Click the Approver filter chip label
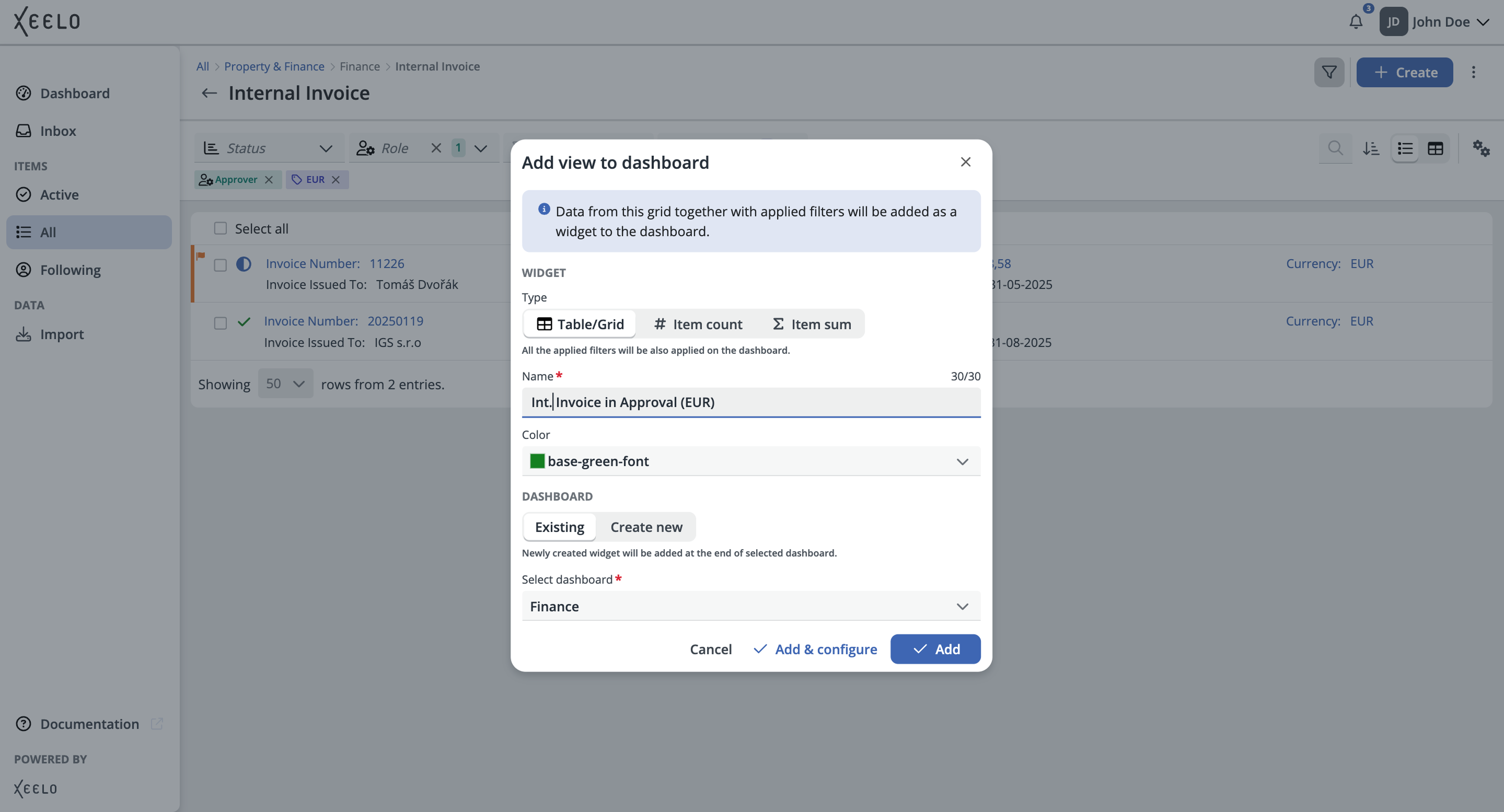 point(236,180)
